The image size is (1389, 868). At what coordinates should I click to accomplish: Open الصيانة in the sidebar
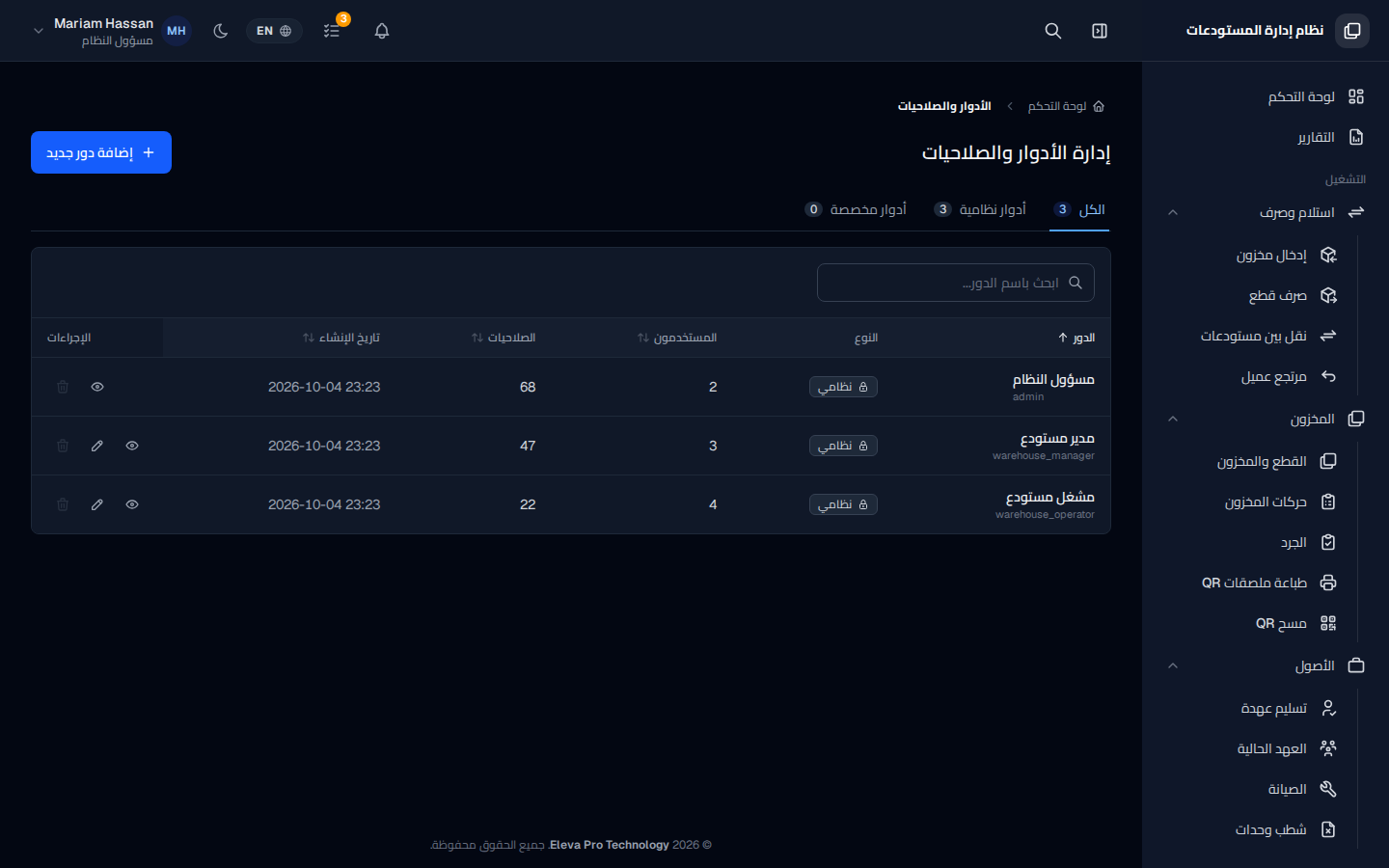point(1252,789)
